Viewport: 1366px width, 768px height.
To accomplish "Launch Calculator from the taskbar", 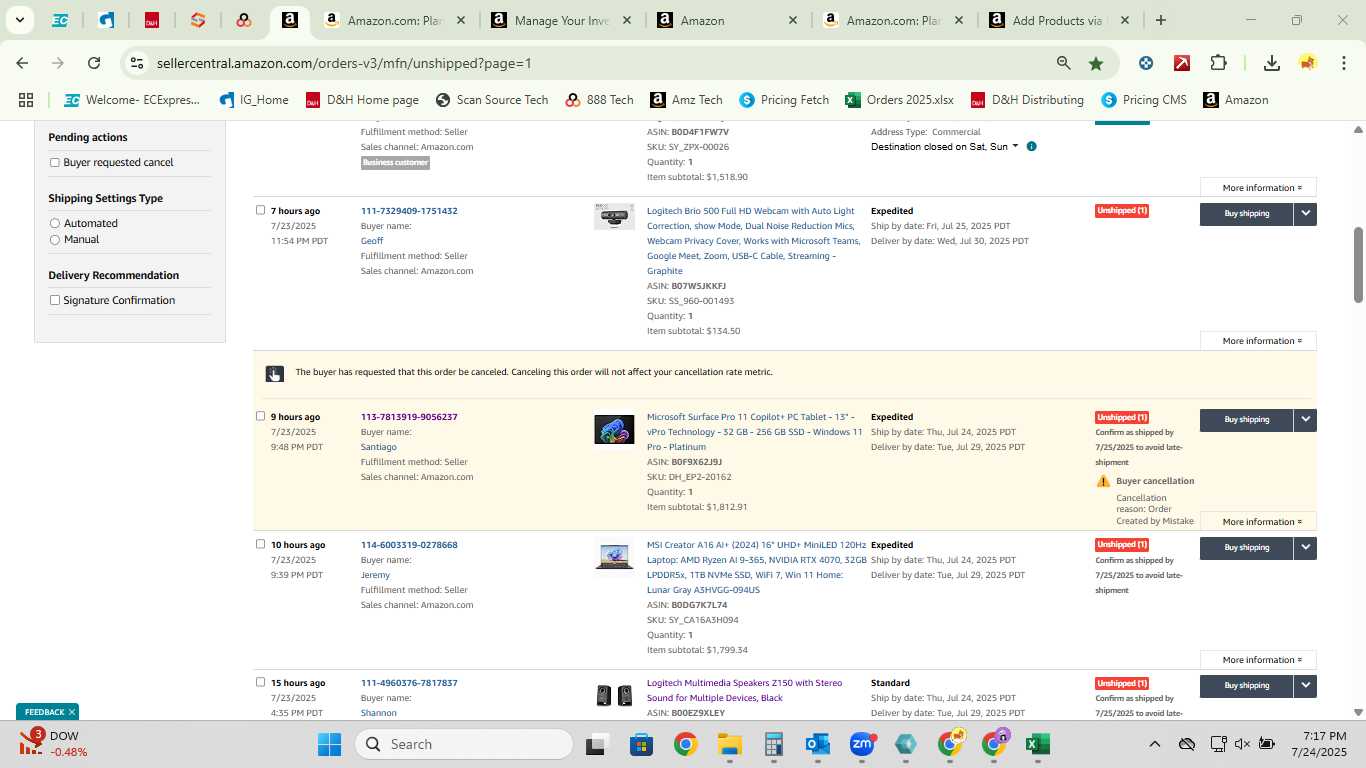I will click(773, 744).
